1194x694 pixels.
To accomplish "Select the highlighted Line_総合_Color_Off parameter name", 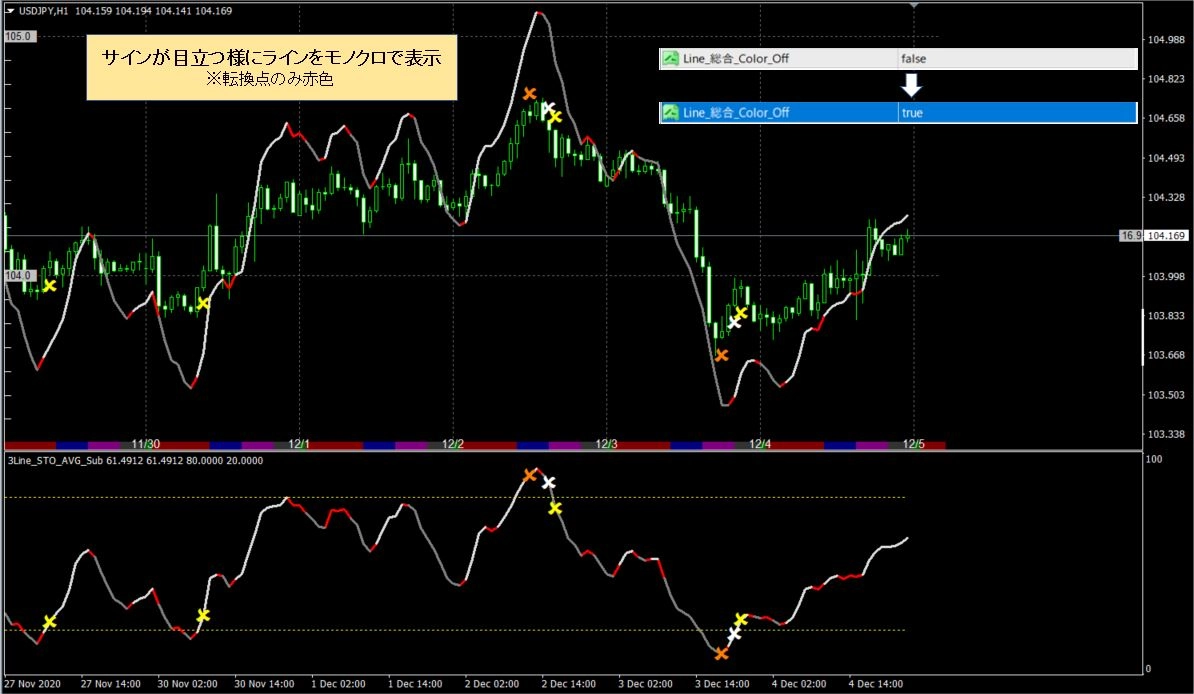I will pyautogui.click(x=736, y=113).
